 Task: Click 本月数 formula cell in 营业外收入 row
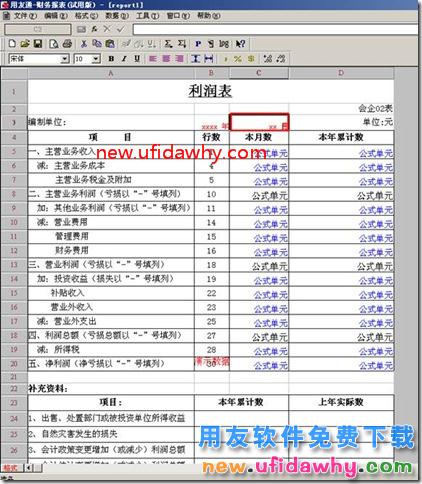click(x=259, y=307)
